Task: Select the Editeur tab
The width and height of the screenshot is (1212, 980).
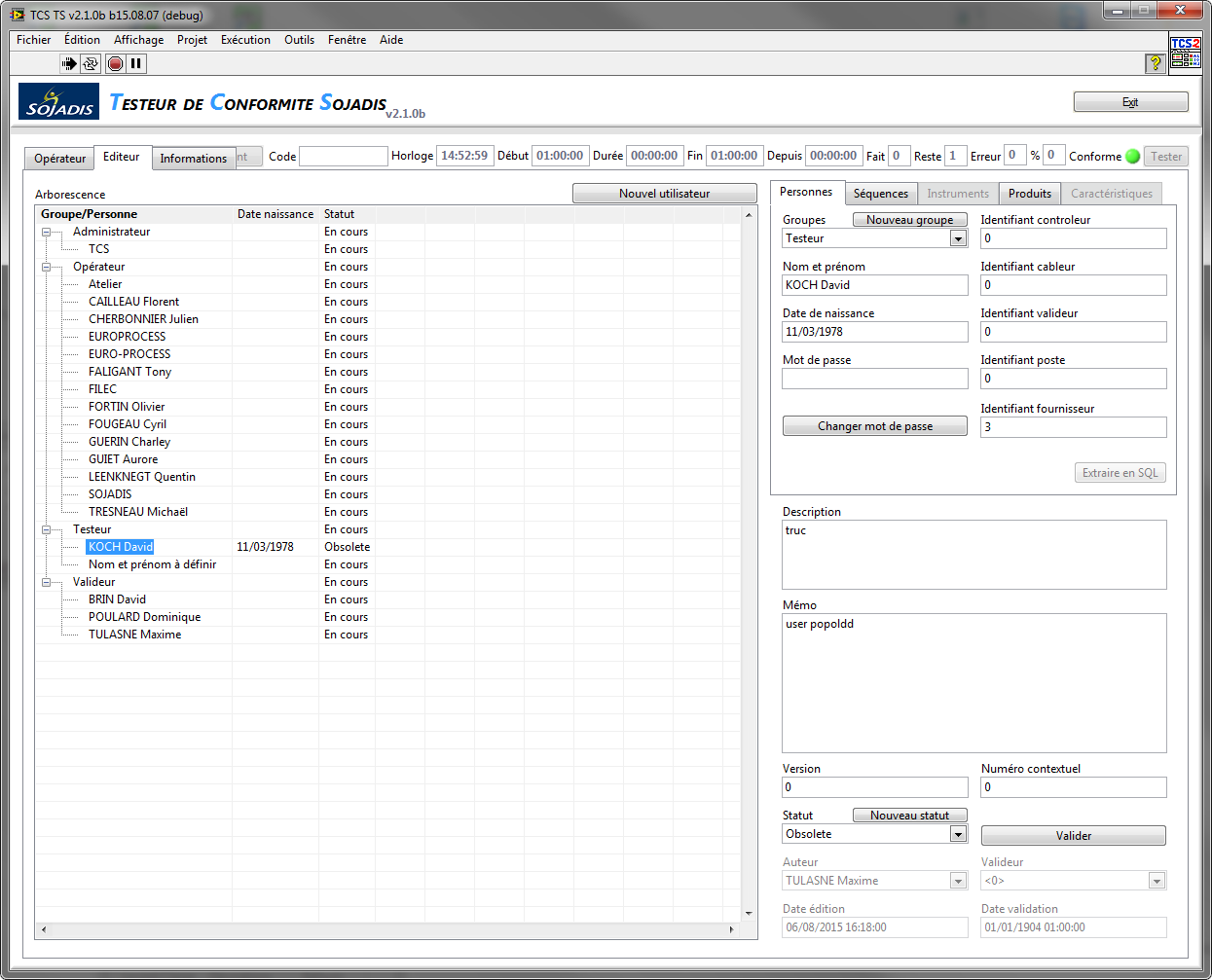Action: tap(122, 157)
